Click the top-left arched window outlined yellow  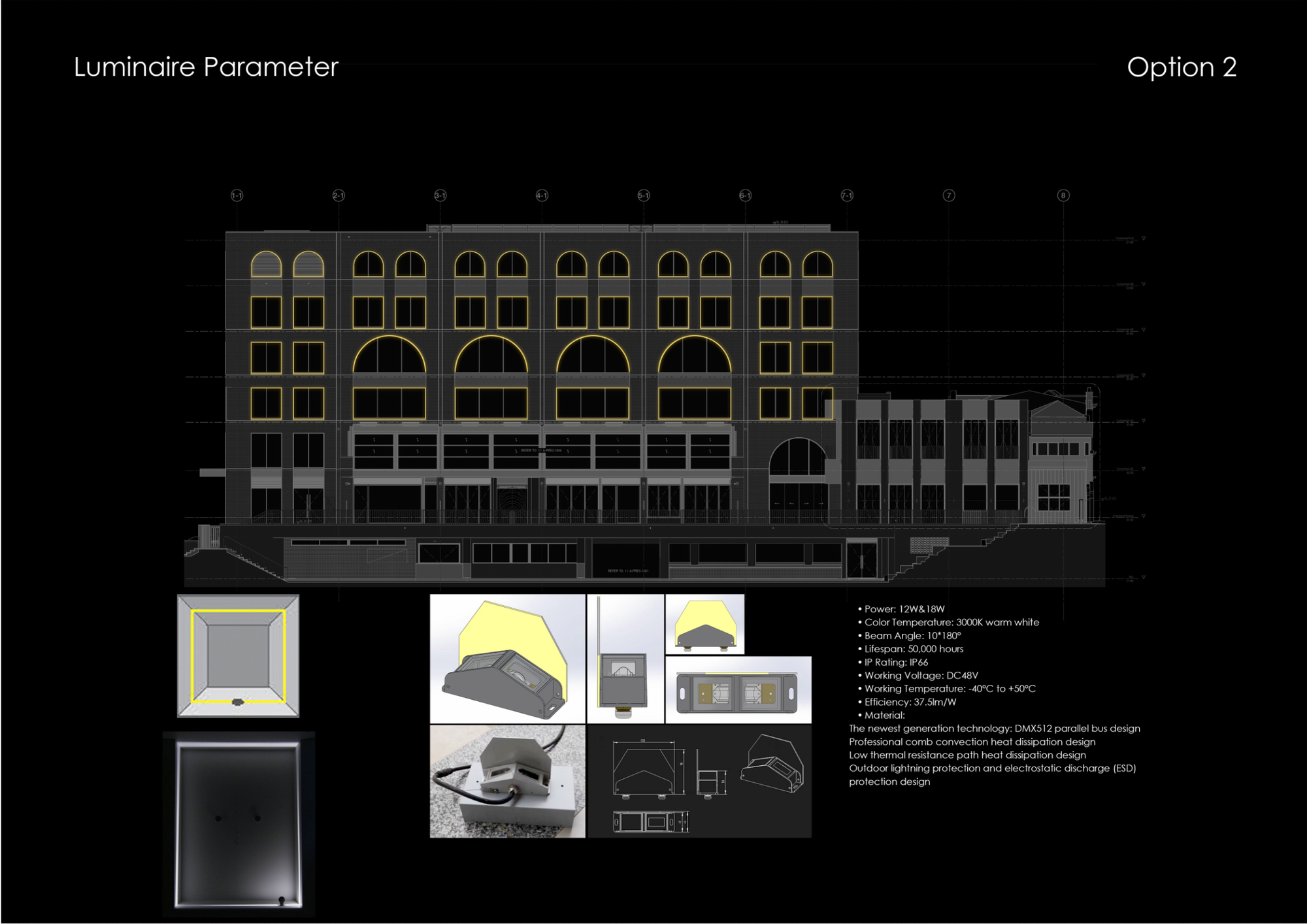click(x=266, y=265)
